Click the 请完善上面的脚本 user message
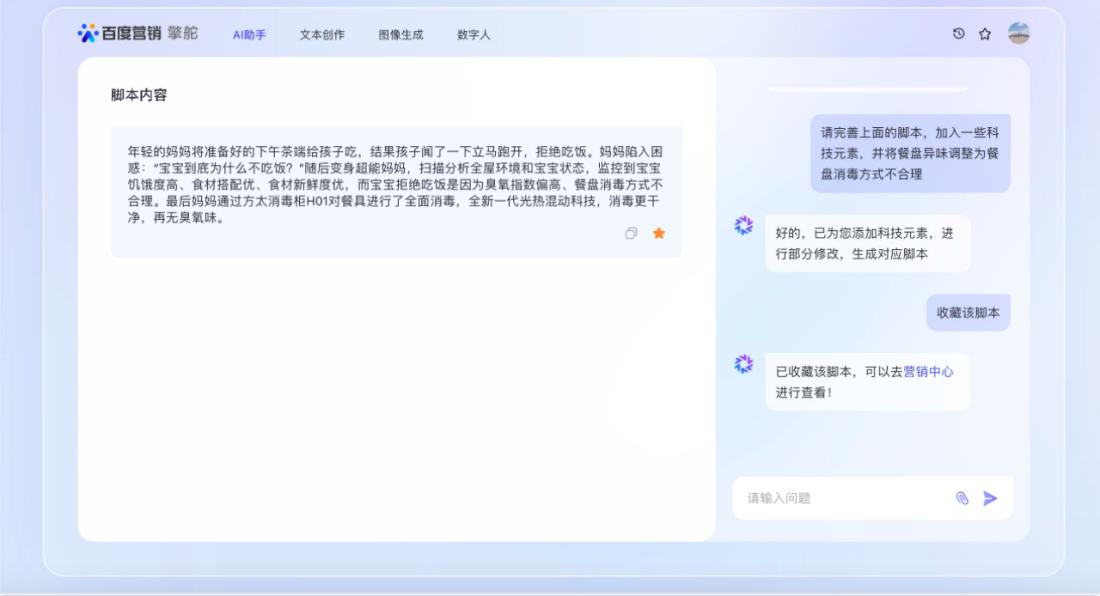The height and width of the screenshot is (596, 1100). coord(910,153)
